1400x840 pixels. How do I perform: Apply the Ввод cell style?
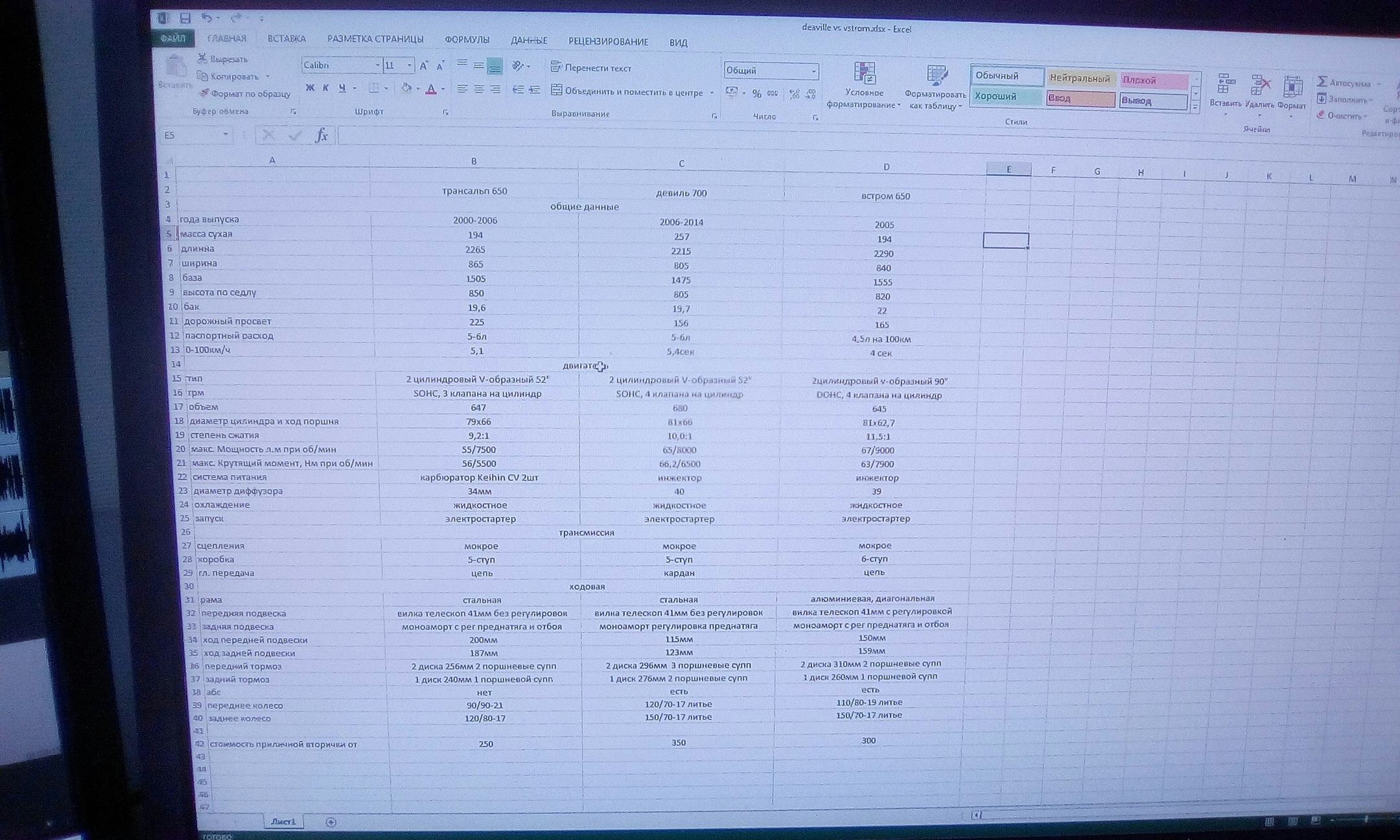click(x=1080, y=99)
